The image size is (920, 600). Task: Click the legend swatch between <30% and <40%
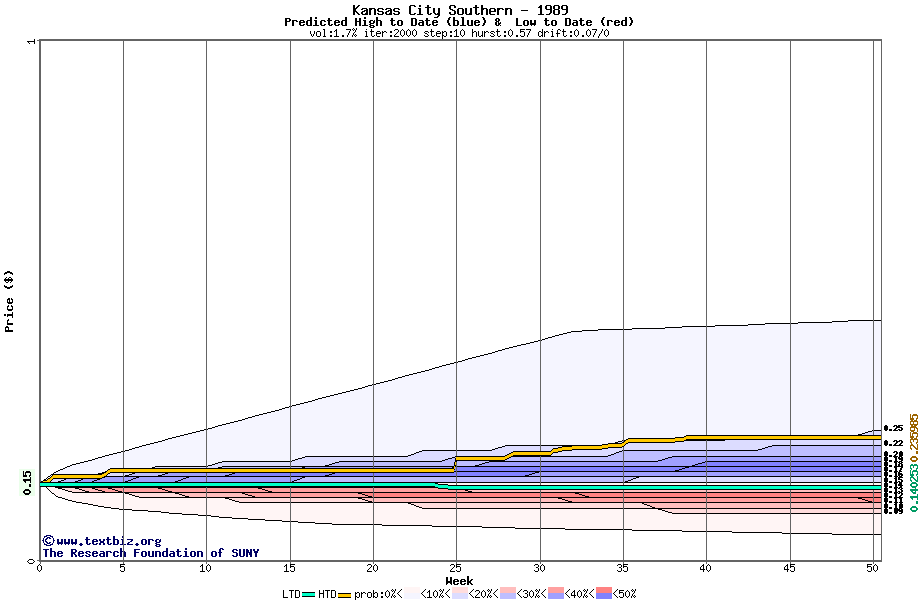556,594
